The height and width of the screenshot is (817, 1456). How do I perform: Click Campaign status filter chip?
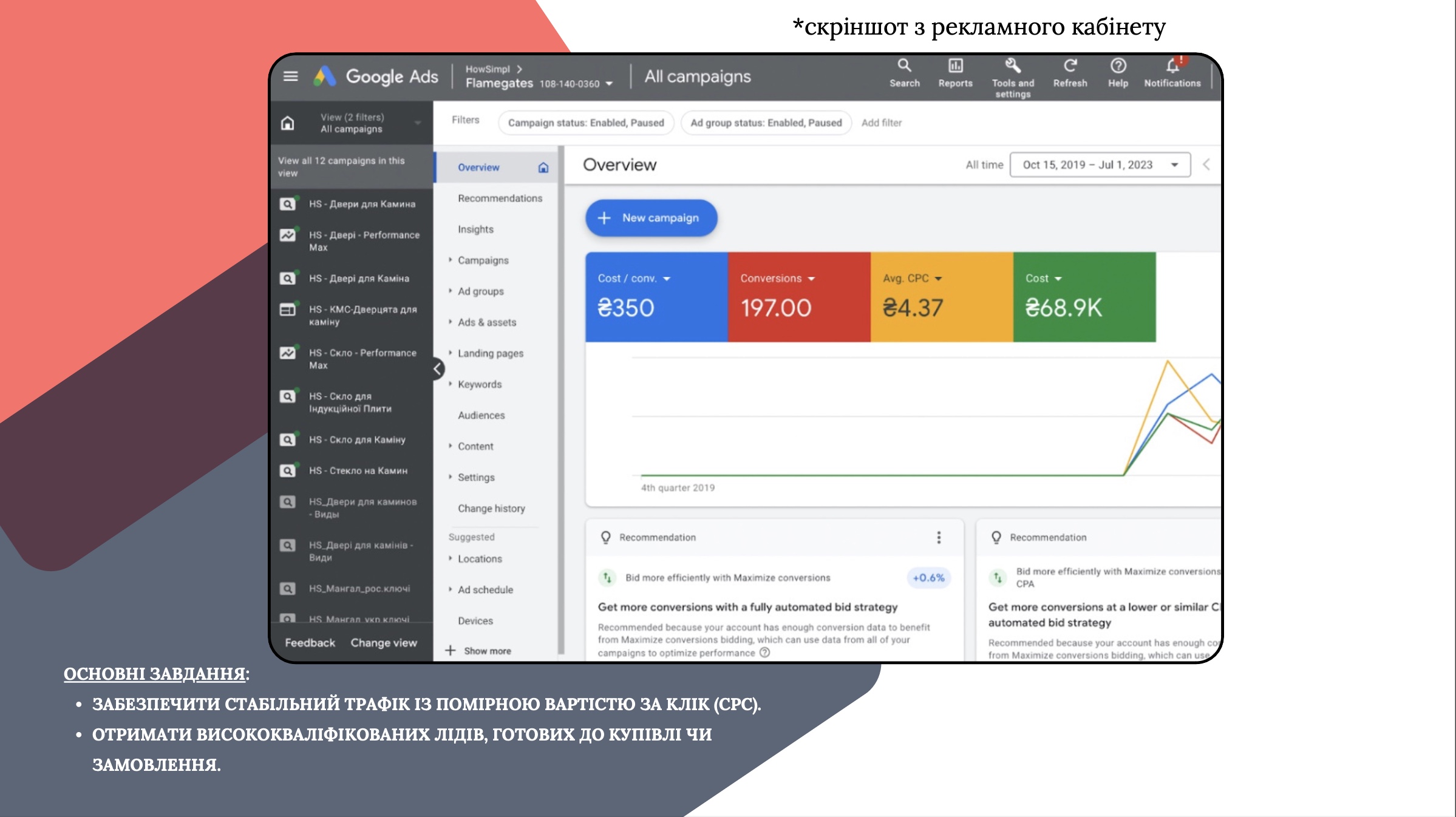click(586, 123)
